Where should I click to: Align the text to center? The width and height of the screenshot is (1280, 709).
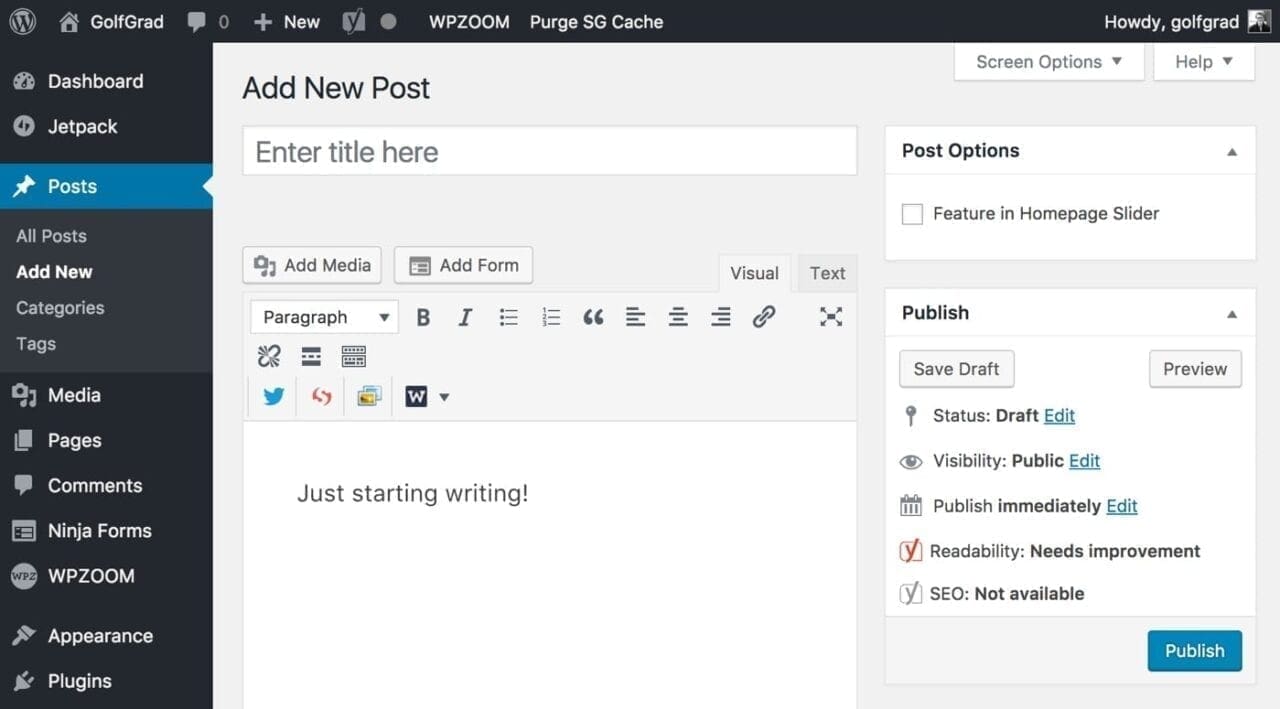point(678,316)
